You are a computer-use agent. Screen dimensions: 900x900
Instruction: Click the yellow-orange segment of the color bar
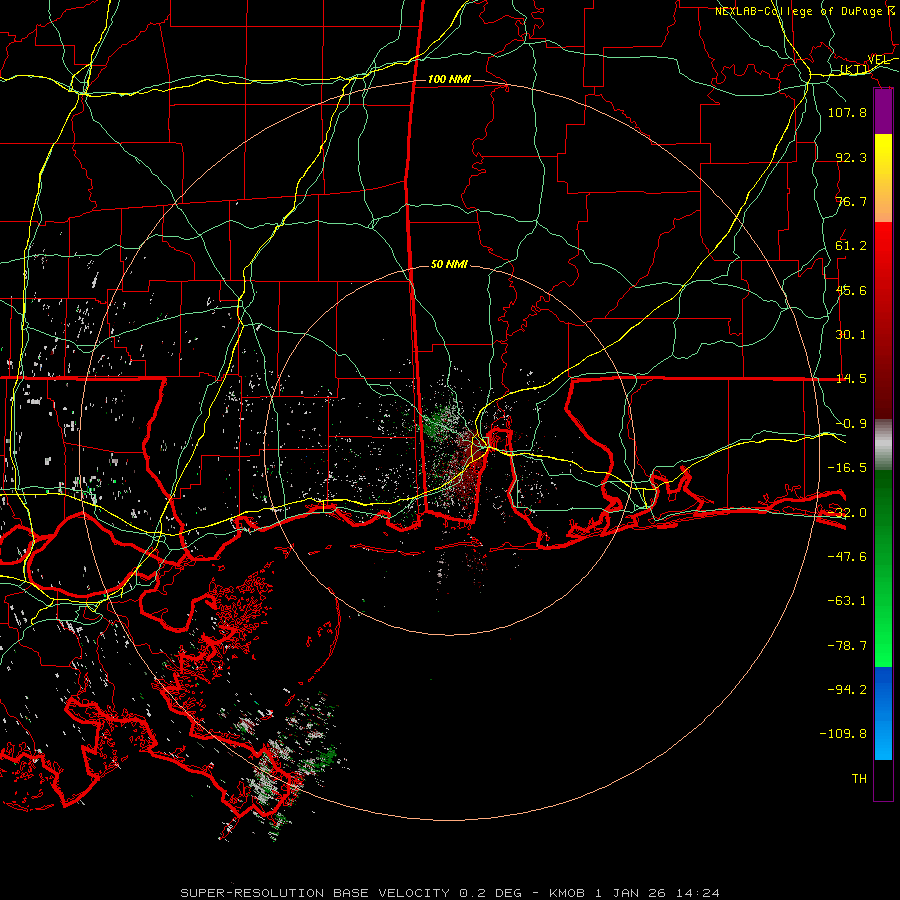pos(883,178)
